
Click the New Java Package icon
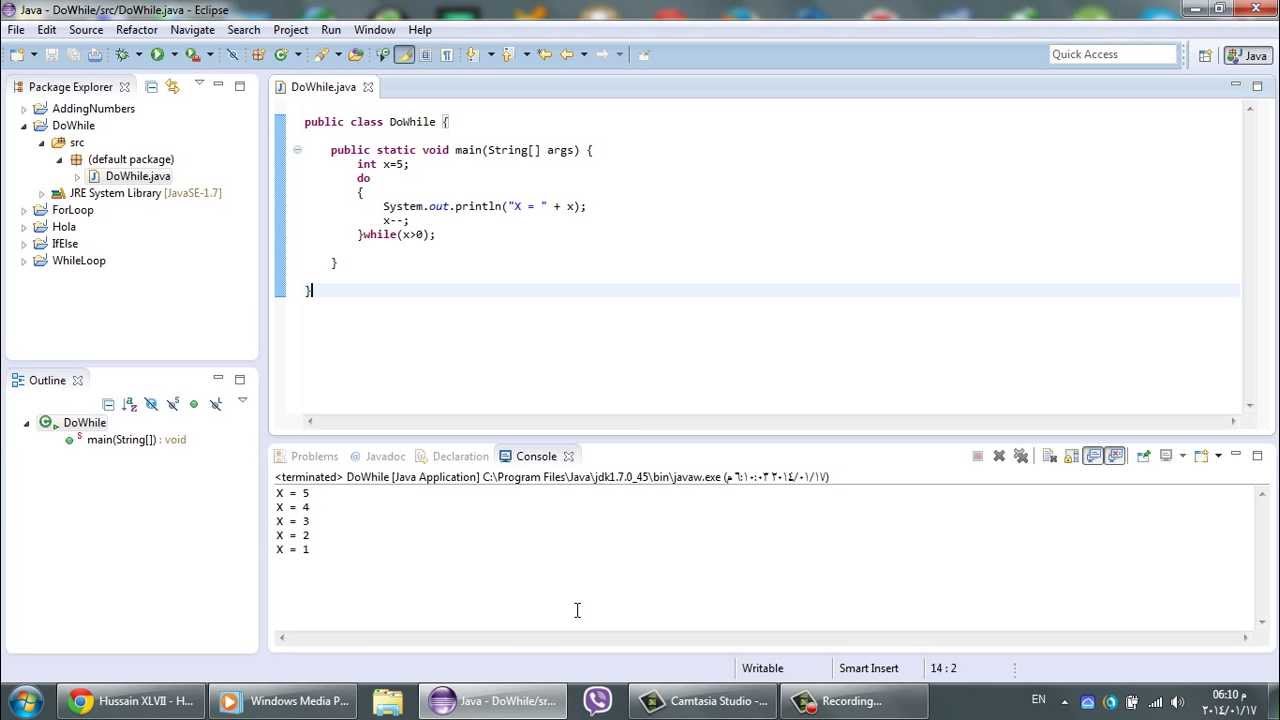258,55
